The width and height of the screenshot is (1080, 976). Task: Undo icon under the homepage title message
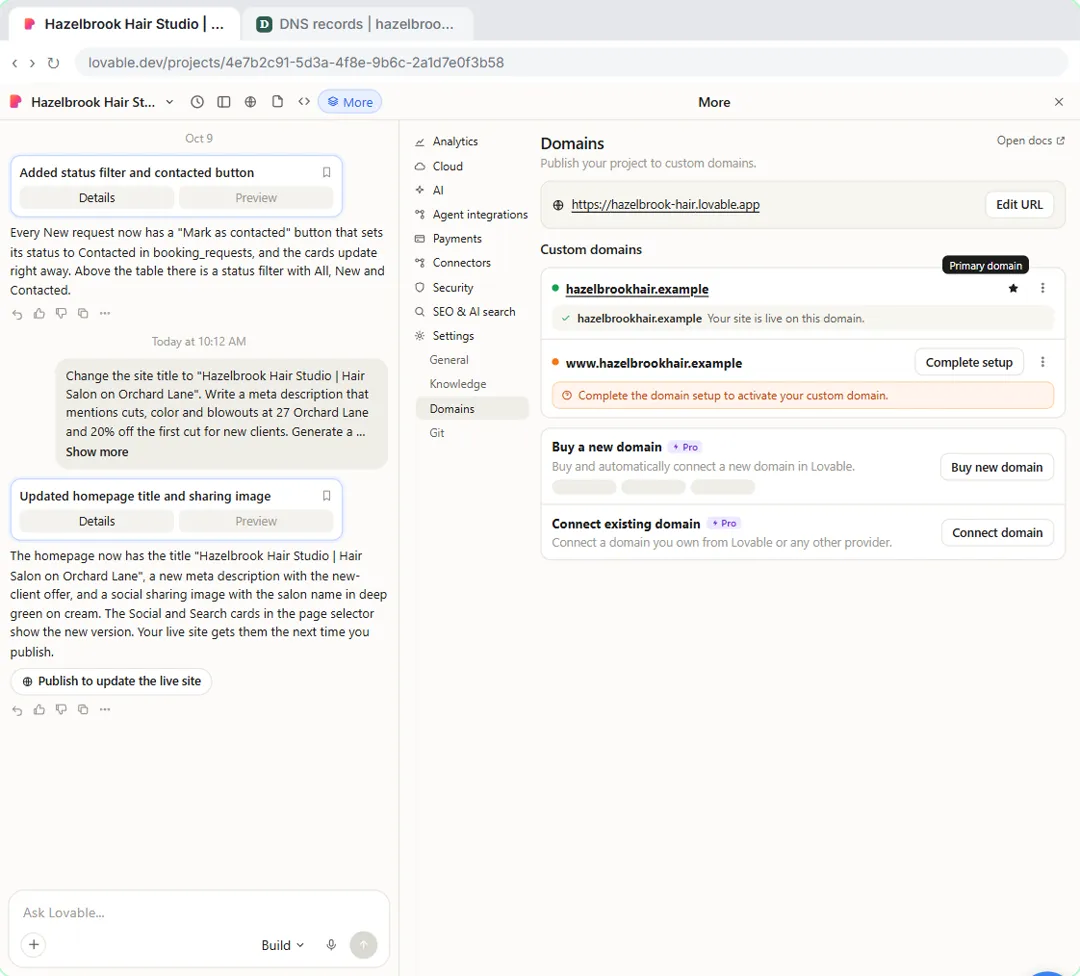(17, 710)
